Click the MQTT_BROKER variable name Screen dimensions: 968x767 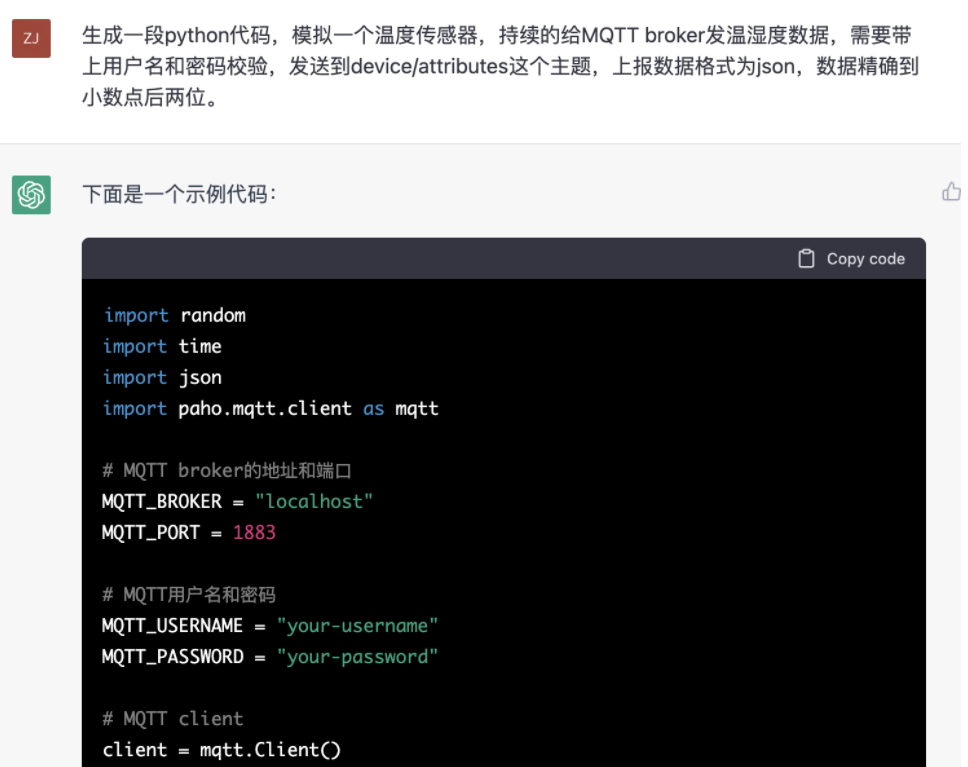click(x=161, y=501)
